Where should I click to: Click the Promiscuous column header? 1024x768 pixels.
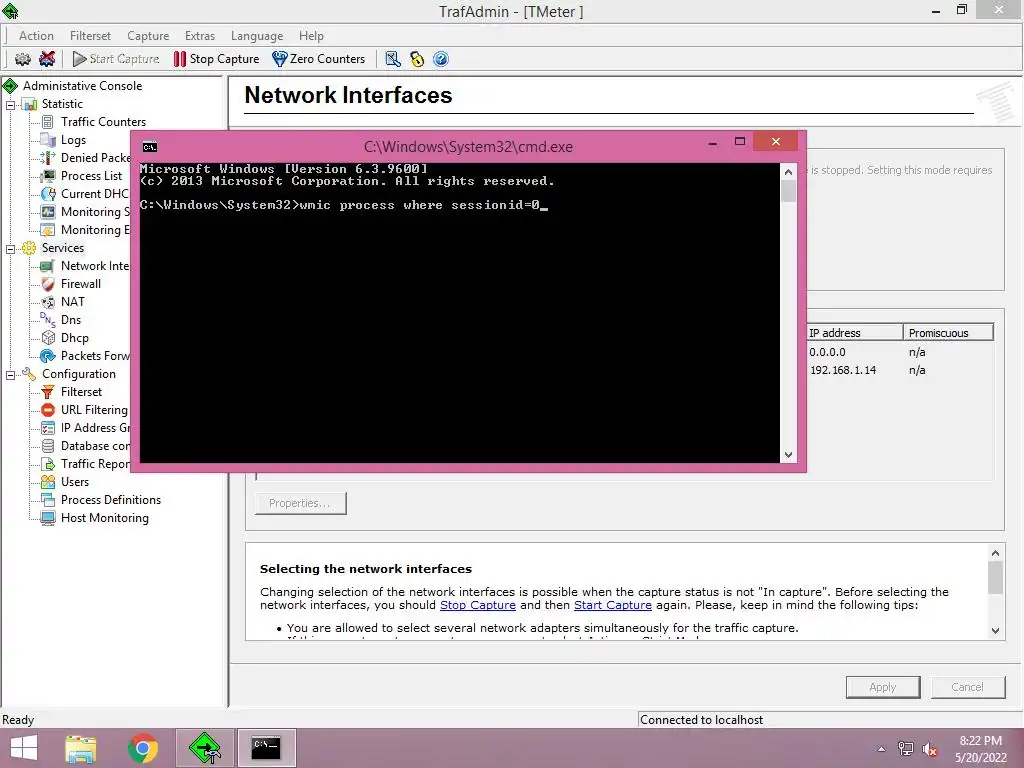(x=948, y=333)
